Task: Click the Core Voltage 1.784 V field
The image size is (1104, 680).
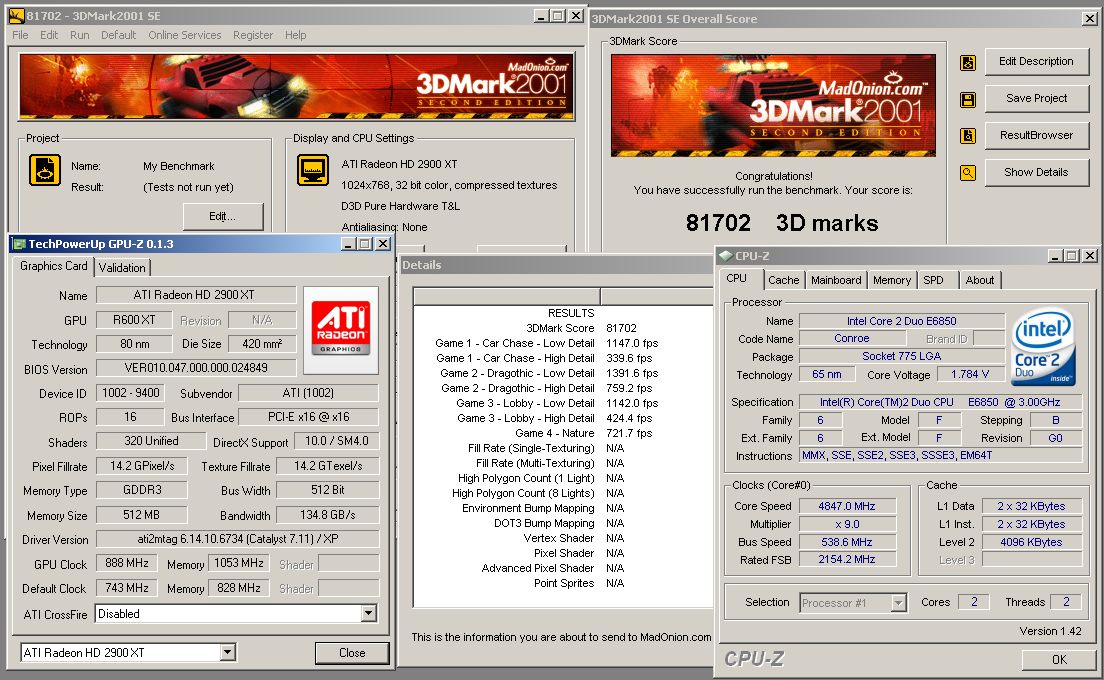Action: pyautogui.click(x=970, y=374)
